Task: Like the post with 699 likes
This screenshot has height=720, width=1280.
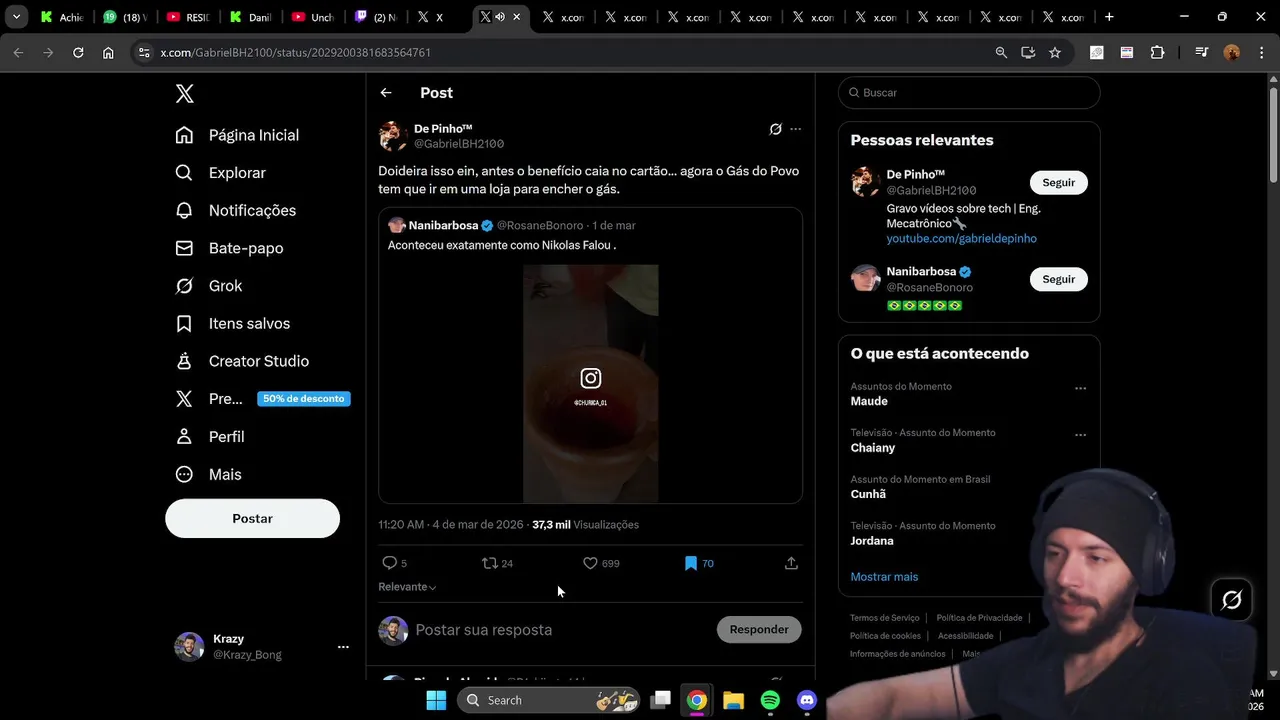Action: coord(590,563)
